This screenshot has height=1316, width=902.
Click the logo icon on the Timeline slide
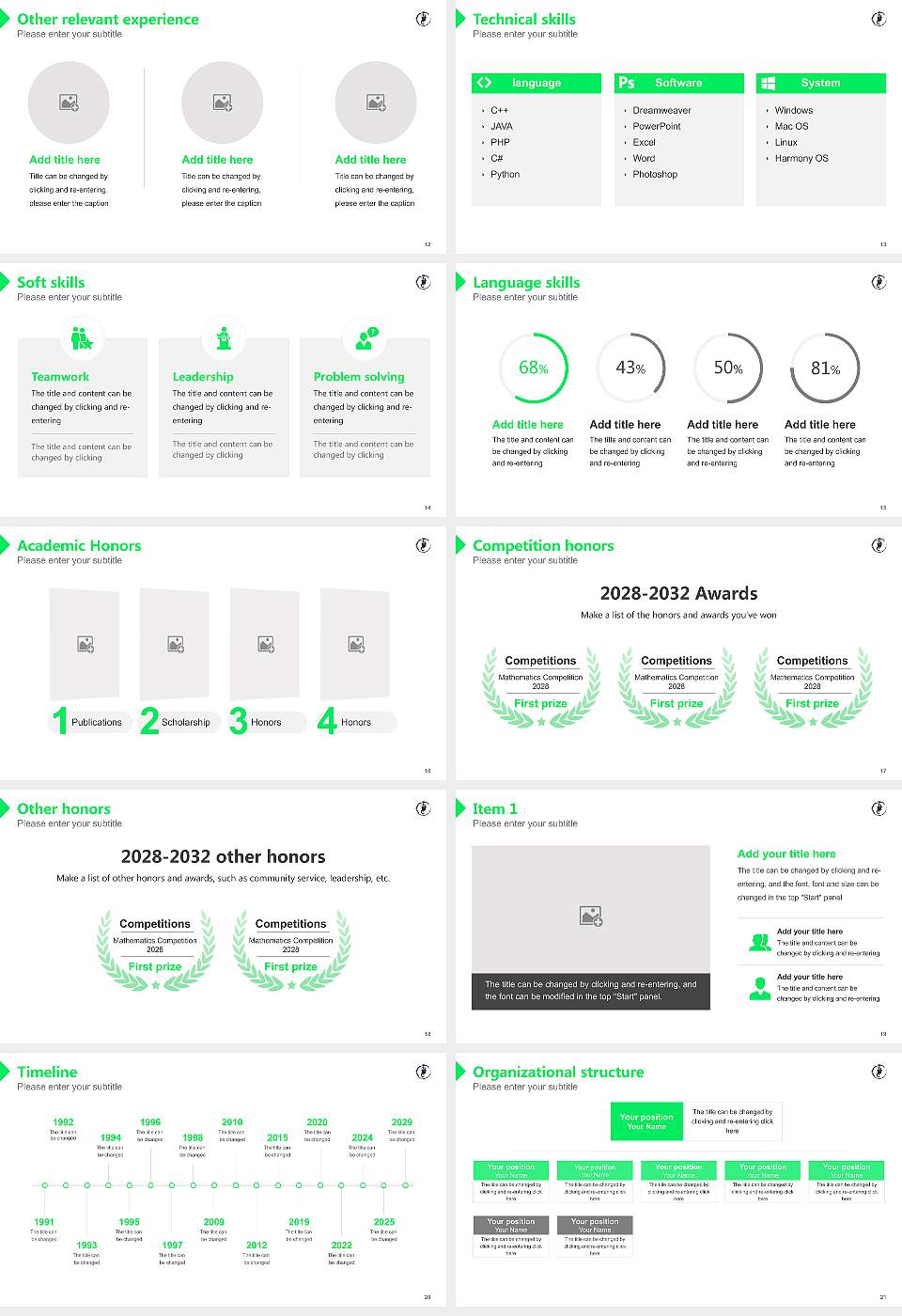pos(423,1072)
